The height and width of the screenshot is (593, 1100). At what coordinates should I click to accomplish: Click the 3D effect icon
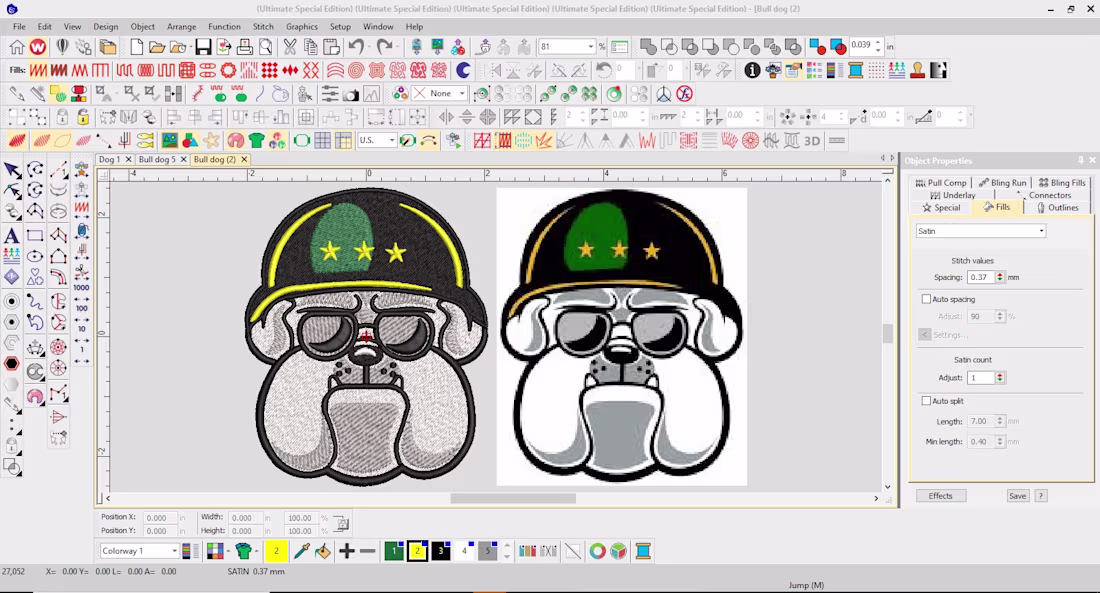[812, 141]
